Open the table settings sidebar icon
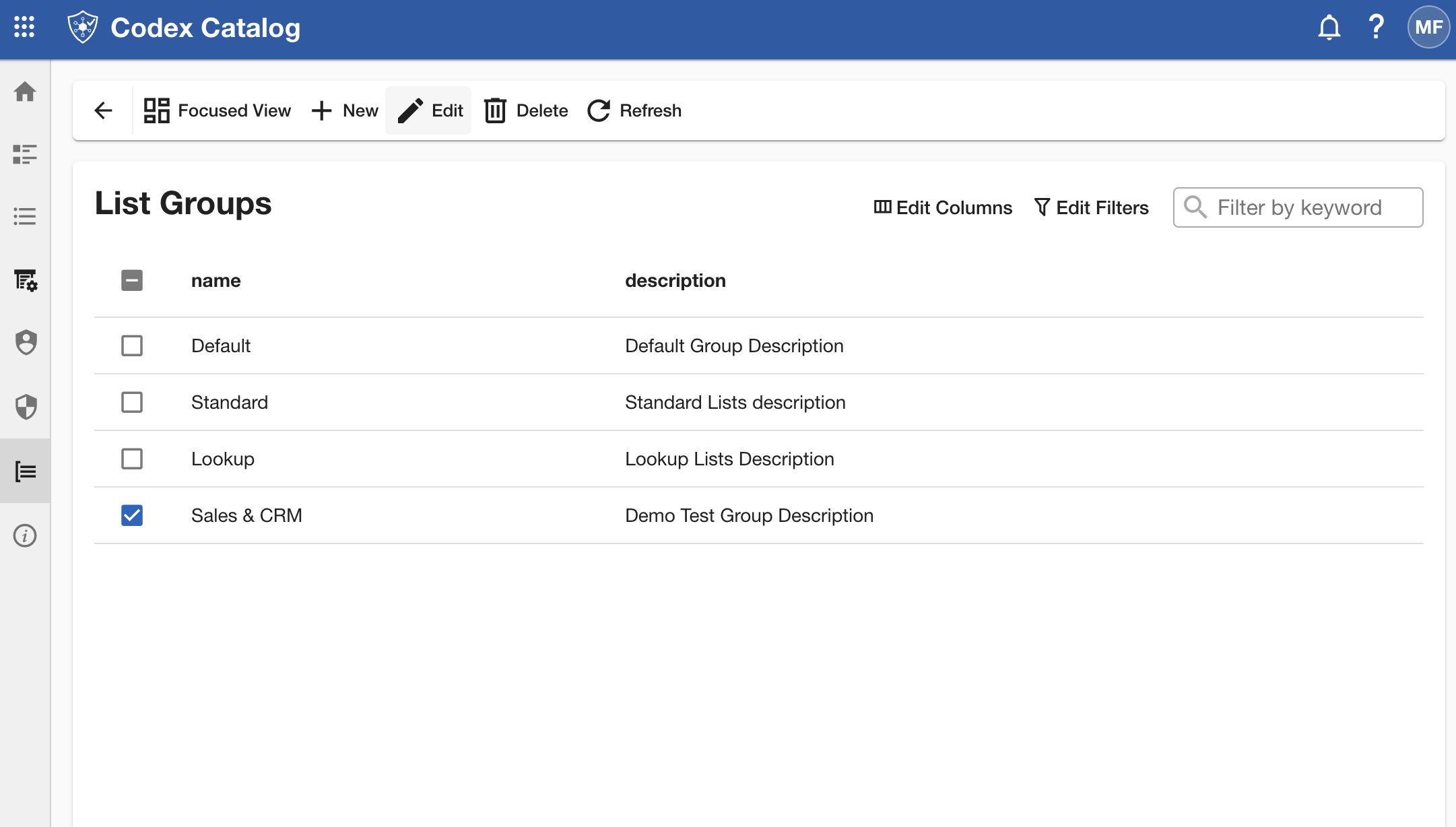Image resolution: width=1456 pixels, height=827 pixels. coord(26,279)
